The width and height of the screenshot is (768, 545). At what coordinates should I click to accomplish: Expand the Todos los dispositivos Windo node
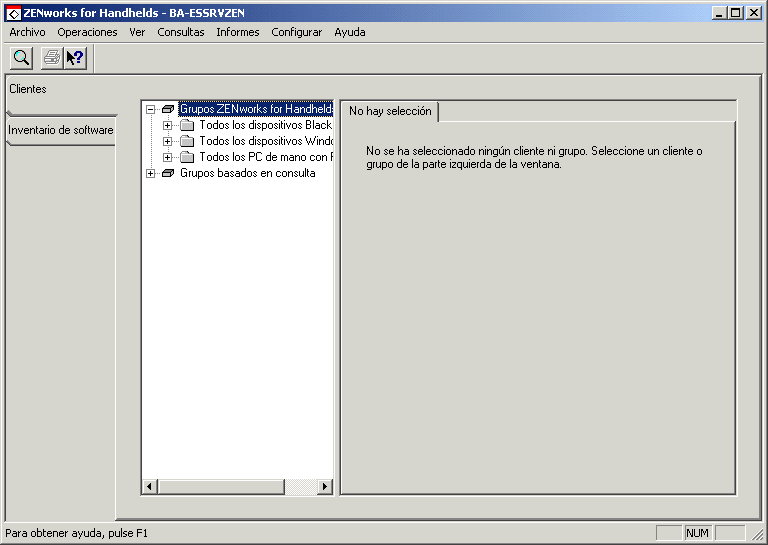pos(168,142)
